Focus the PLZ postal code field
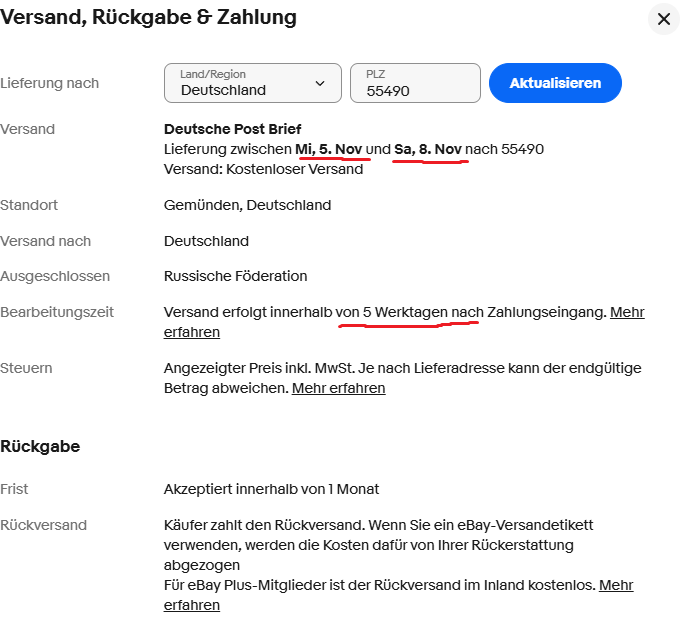 (x=415, y=84)
